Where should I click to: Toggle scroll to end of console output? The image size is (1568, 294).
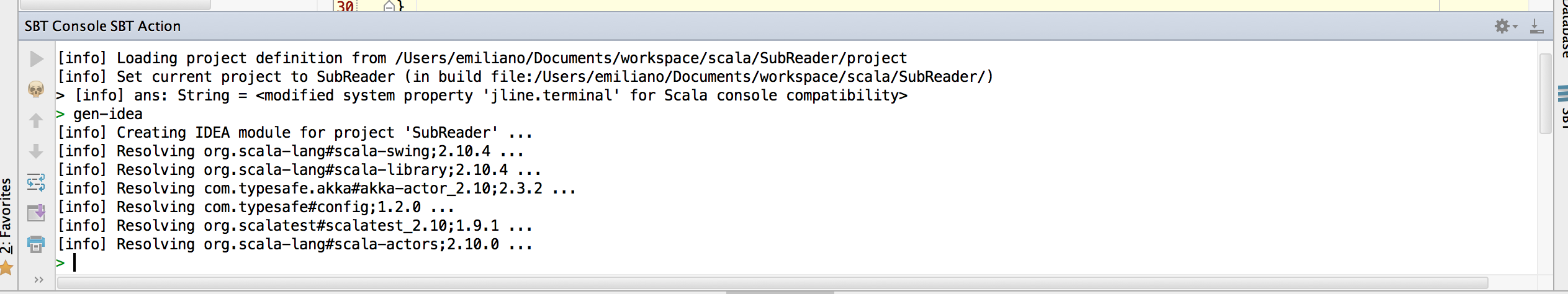[x=36, y=213]
